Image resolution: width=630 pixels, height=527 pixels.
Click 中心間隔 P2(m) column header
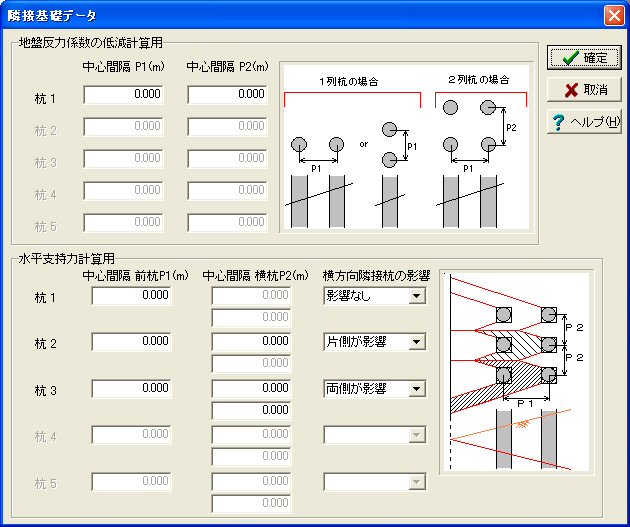tap(227, 67)
